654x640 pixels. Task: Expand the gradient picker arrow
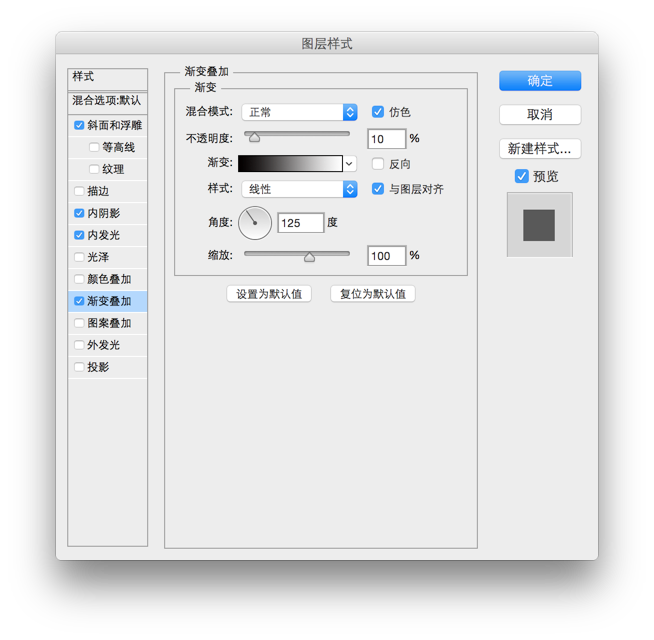pyautogui.click(x=350, y=164)
